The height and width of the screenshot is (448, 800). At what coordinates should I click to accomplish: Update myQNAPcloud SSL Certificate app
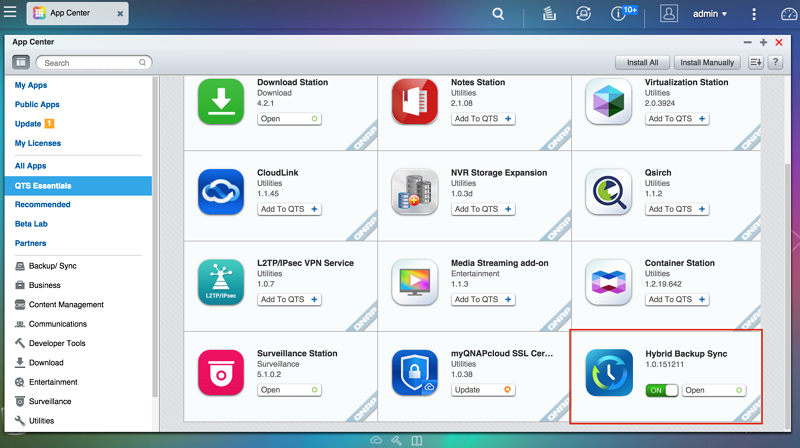pos(483,390)
